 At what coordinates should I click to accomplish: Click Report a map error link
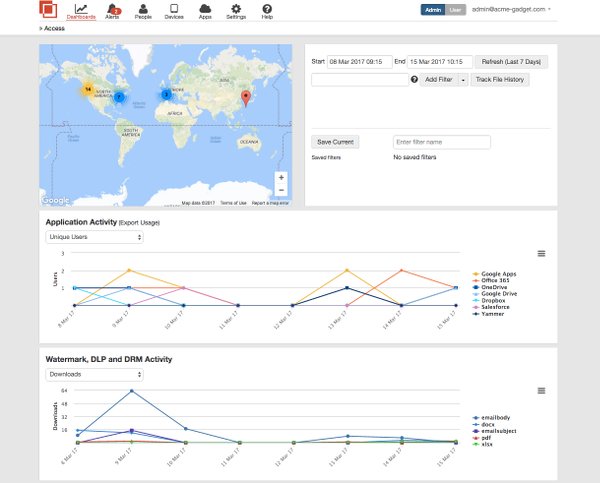pos(270,203)
